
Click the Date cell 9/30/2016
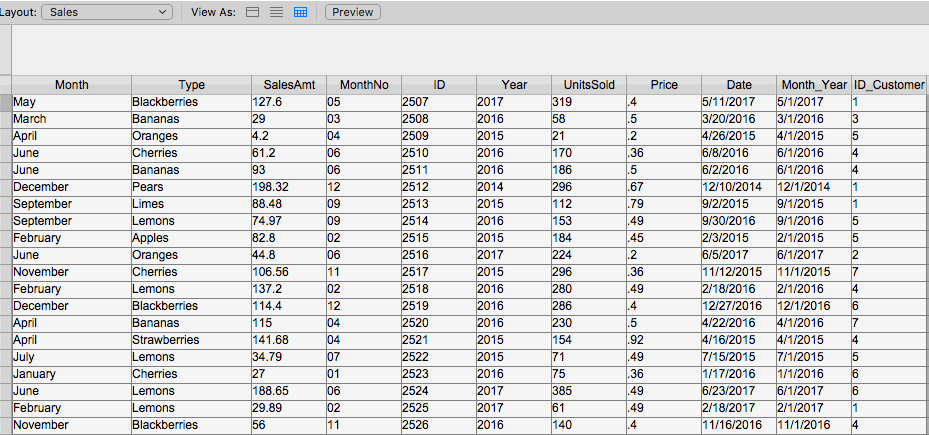pyautogui.click(x=739, y=221)
